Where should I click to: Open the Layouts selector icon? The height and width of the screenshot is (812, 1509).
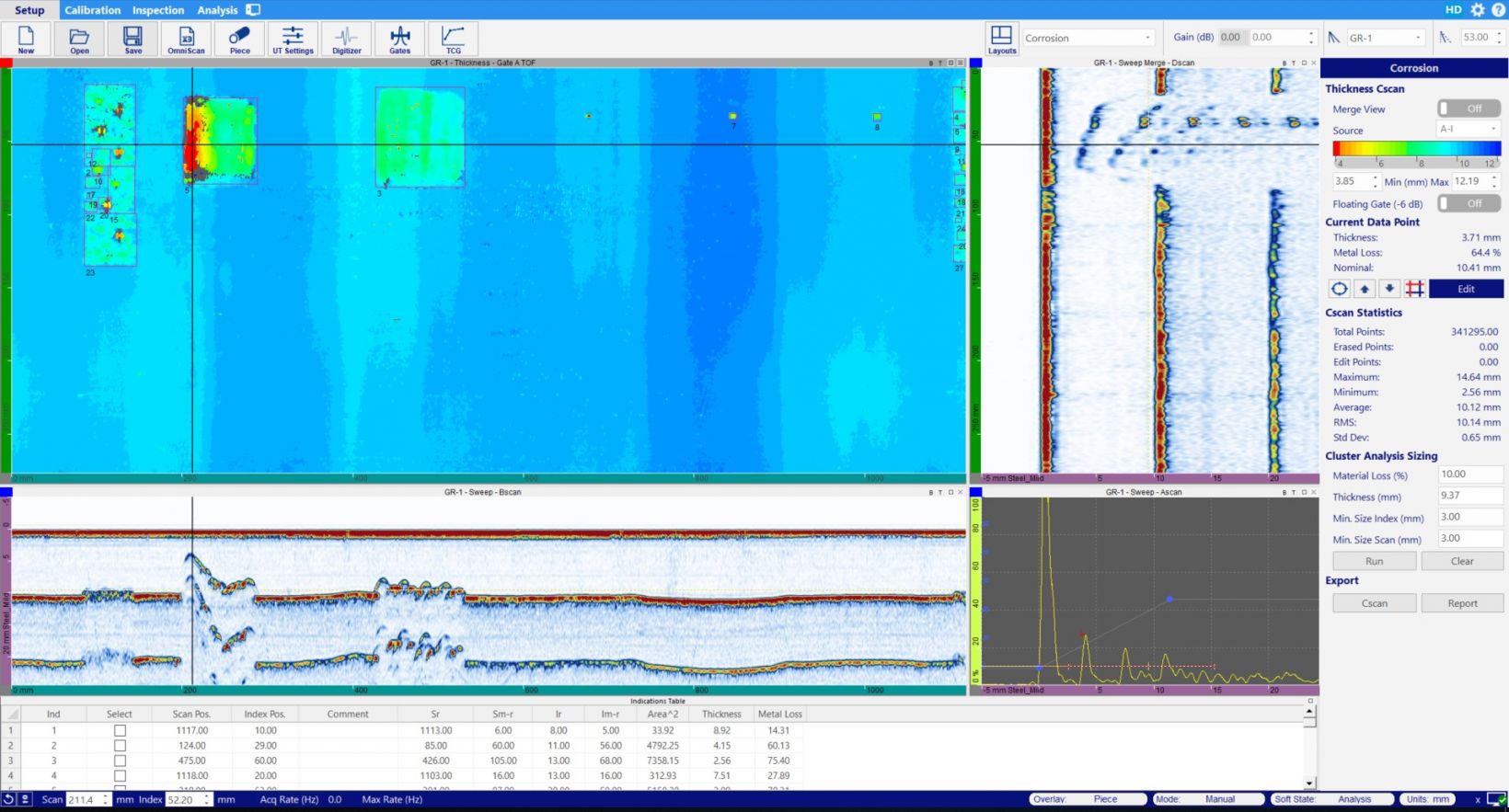(1001, 39)
